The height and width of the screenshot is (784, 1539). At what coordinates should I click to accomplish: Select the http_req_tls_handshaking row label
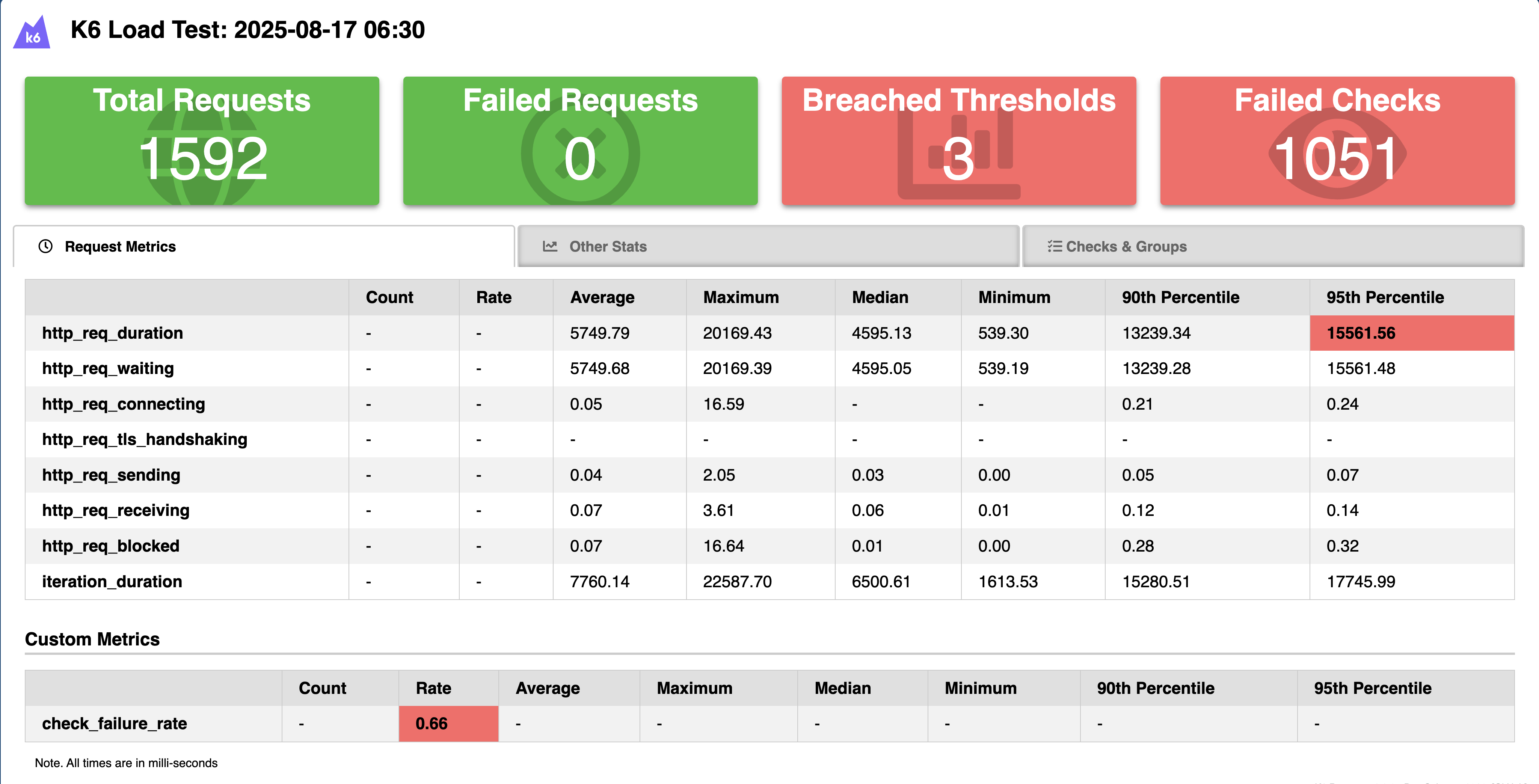click(145, 439)
